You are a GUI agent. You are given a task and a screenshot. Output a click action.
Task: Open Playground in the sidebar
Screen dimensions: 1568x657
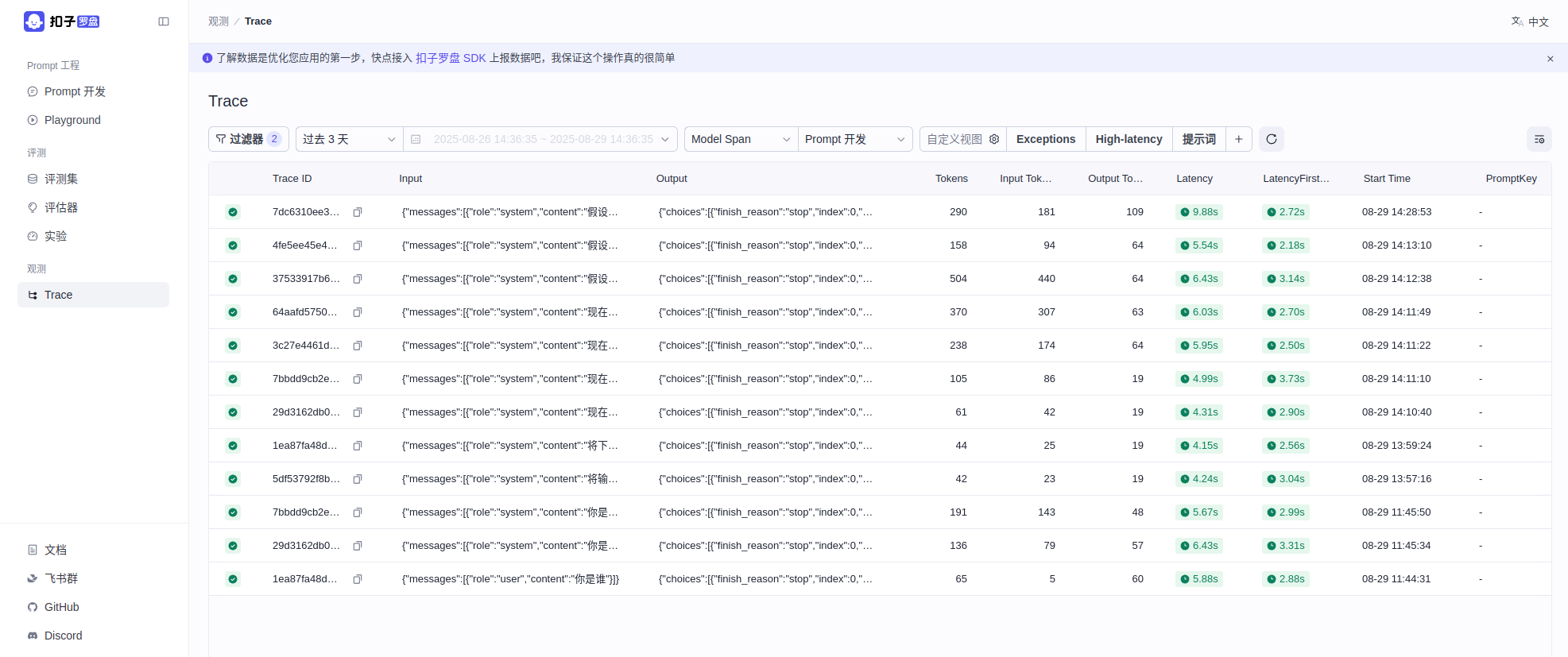(x=72, y=120)
